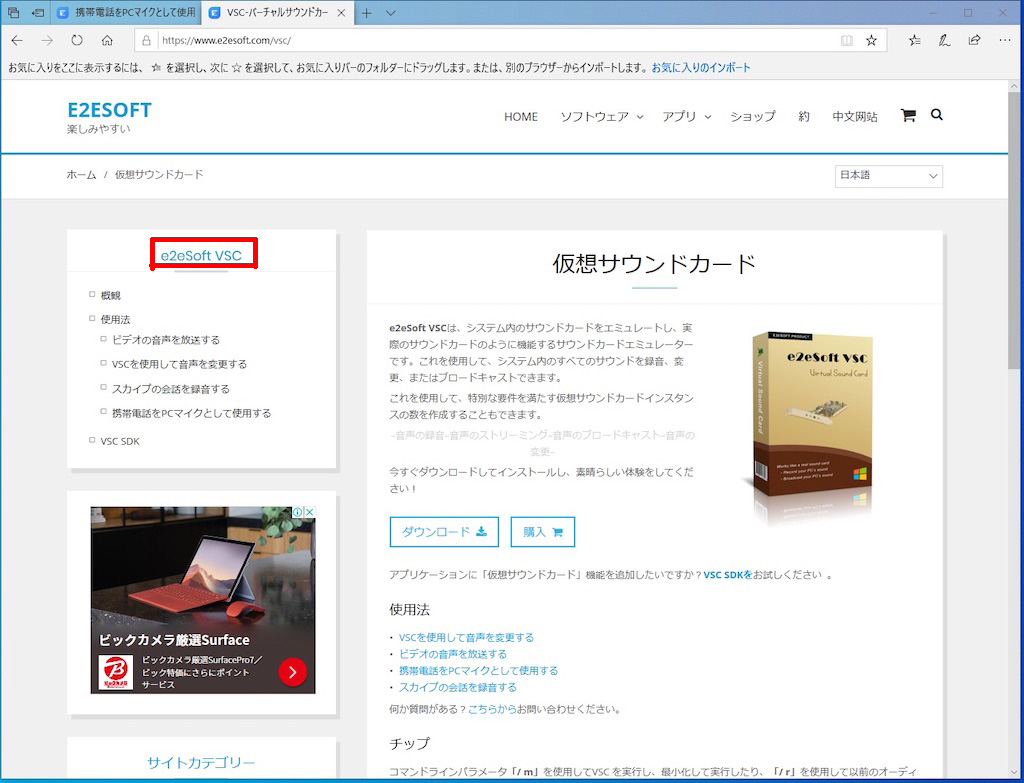Click the VSC SDKを link in text

[728, 575]
